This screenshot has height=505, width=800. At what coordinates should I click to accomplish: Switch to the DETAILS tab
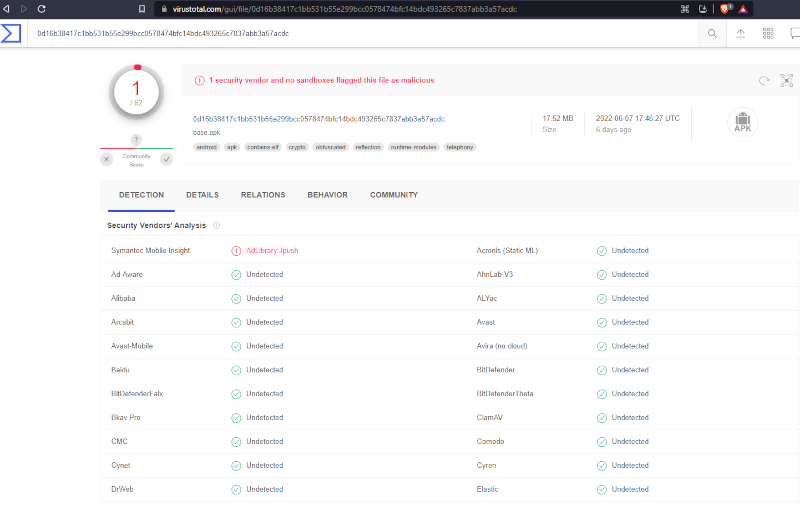[202, 195]
